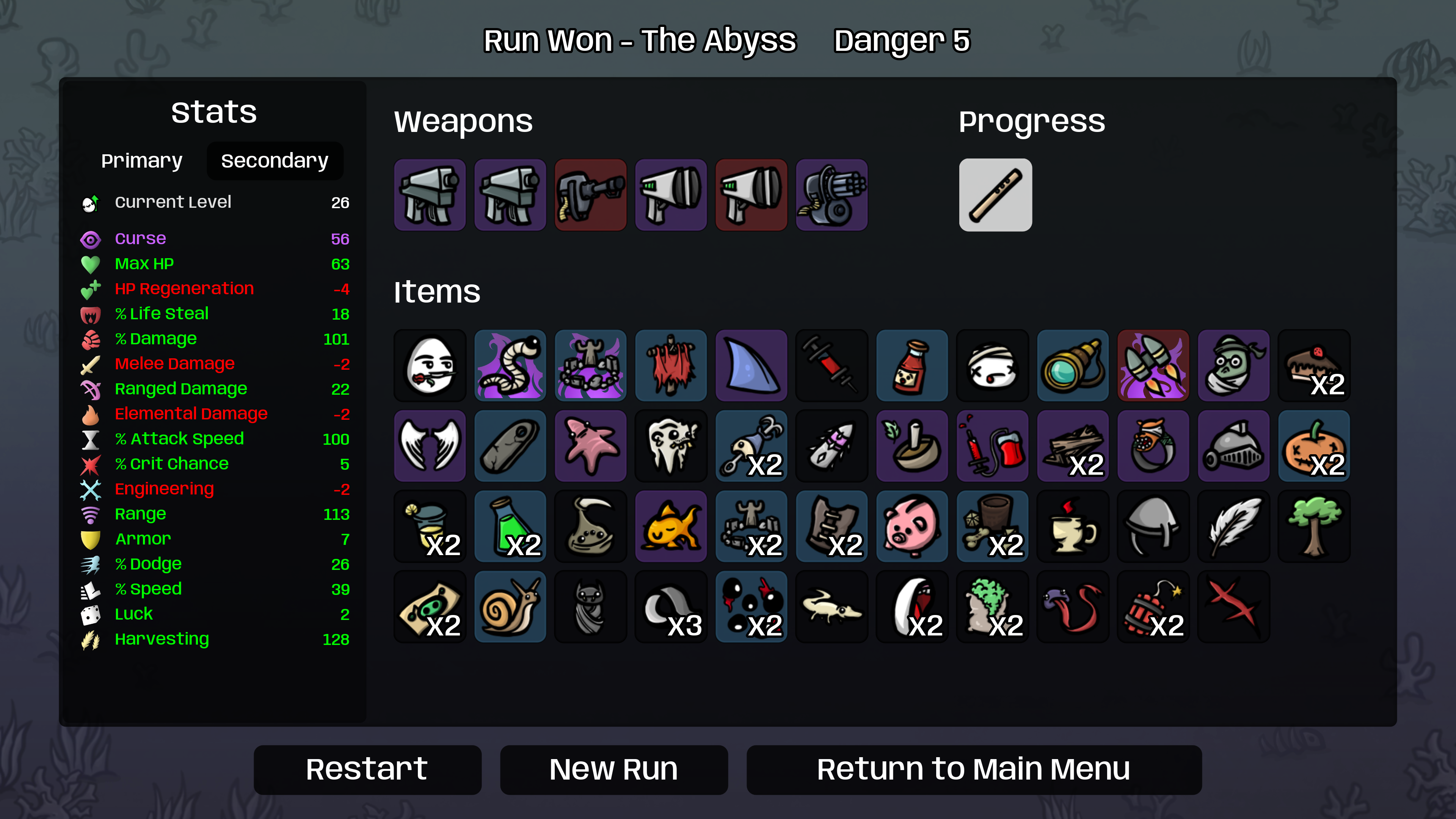Select the minigun weapon icon
Viewport: 1456px width, 819px height.
click(x=832, y=195)
